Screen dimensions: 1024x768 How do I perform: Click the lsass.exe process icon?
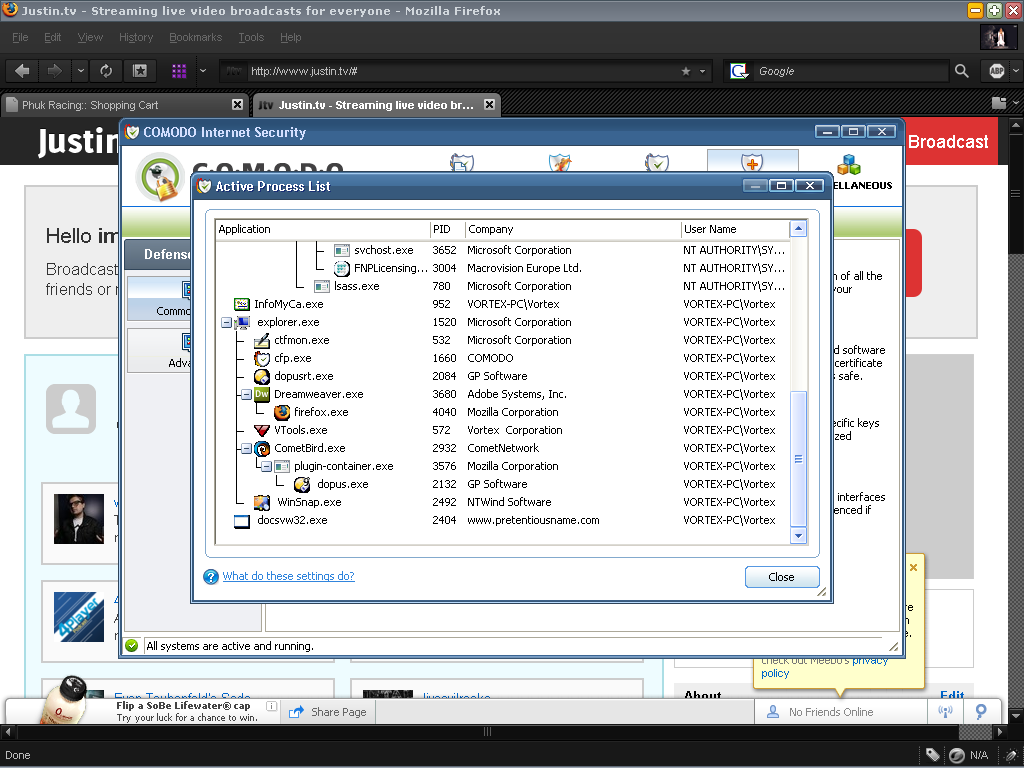[x=322, y=286]
